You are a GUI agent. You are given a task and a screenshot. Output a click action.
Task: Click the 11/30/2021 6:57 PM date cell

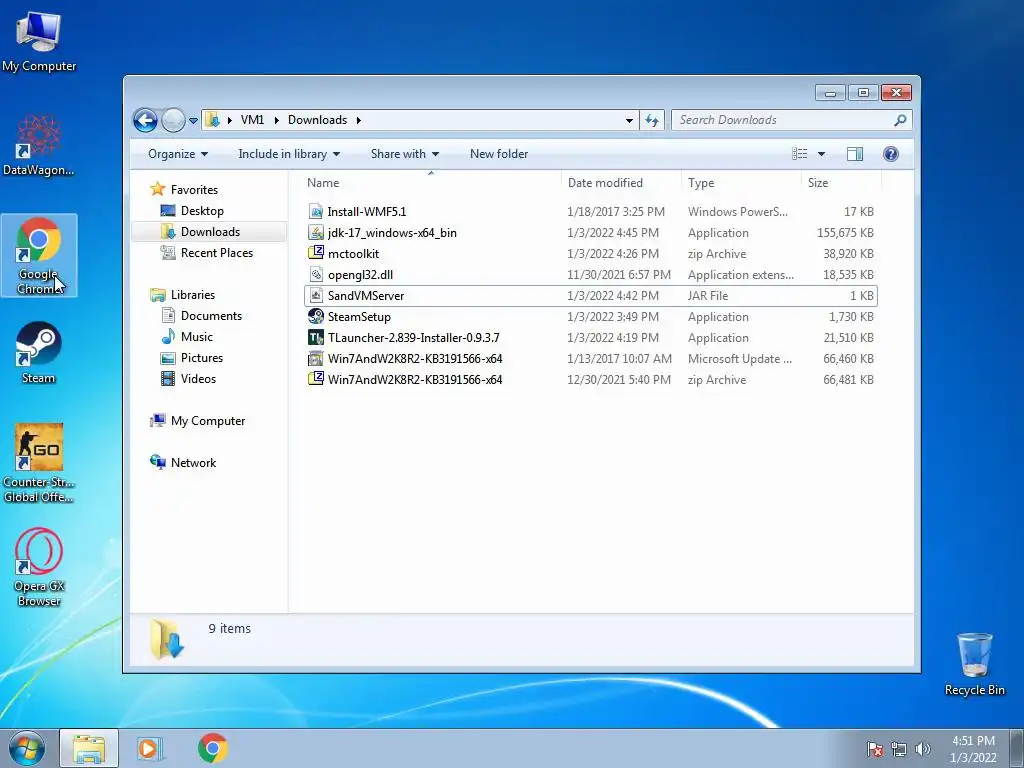[618, 275]
